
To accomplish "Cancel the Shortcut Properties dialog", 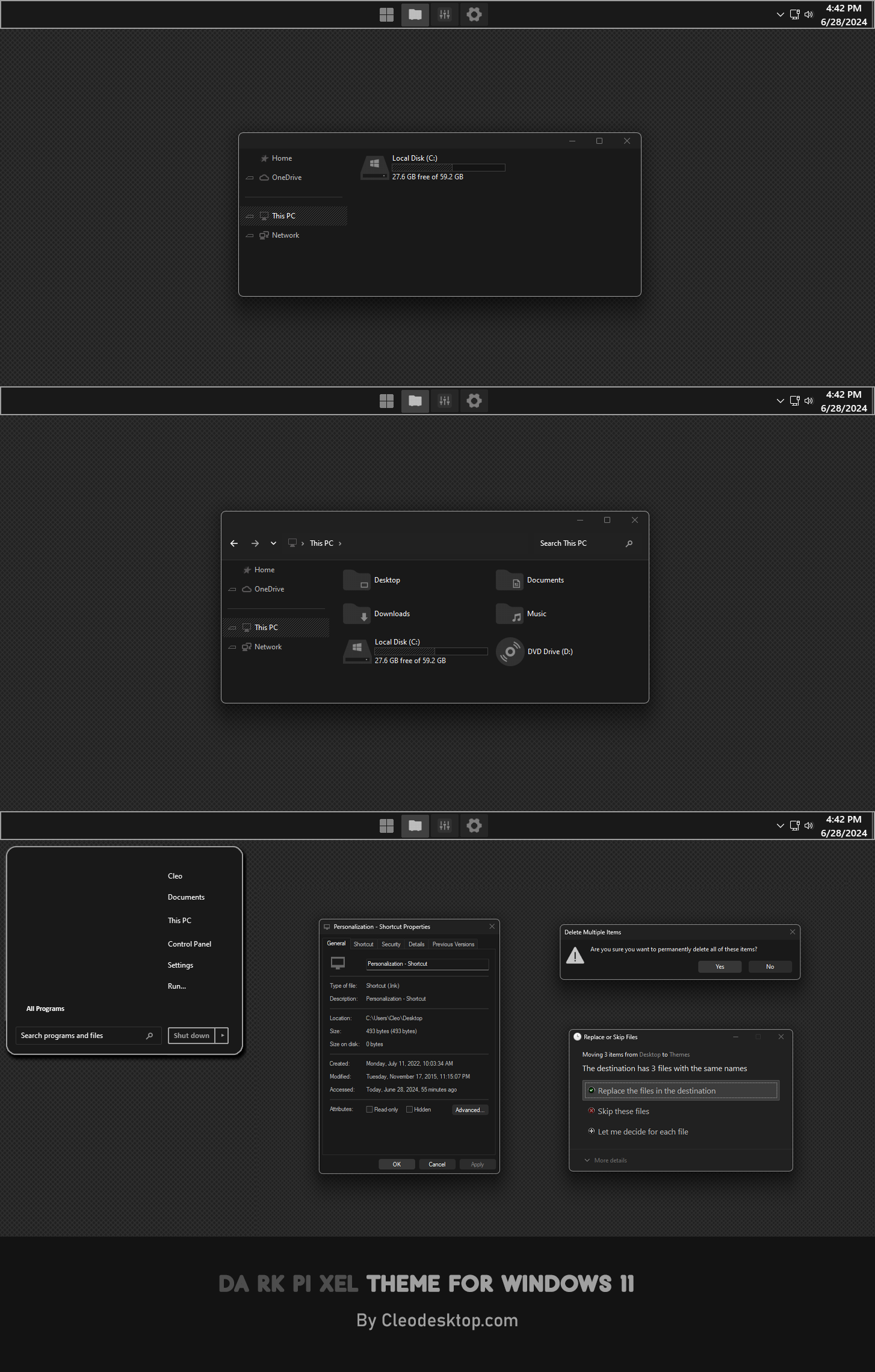I will pyautogui.click(x=437, y=1164).
